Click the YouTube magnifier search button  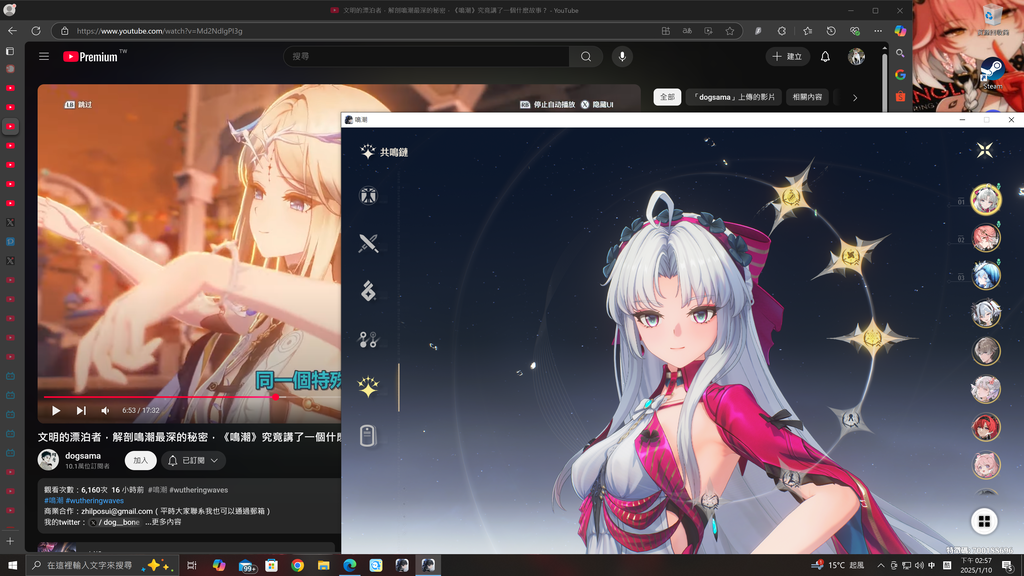click(586, 57)
